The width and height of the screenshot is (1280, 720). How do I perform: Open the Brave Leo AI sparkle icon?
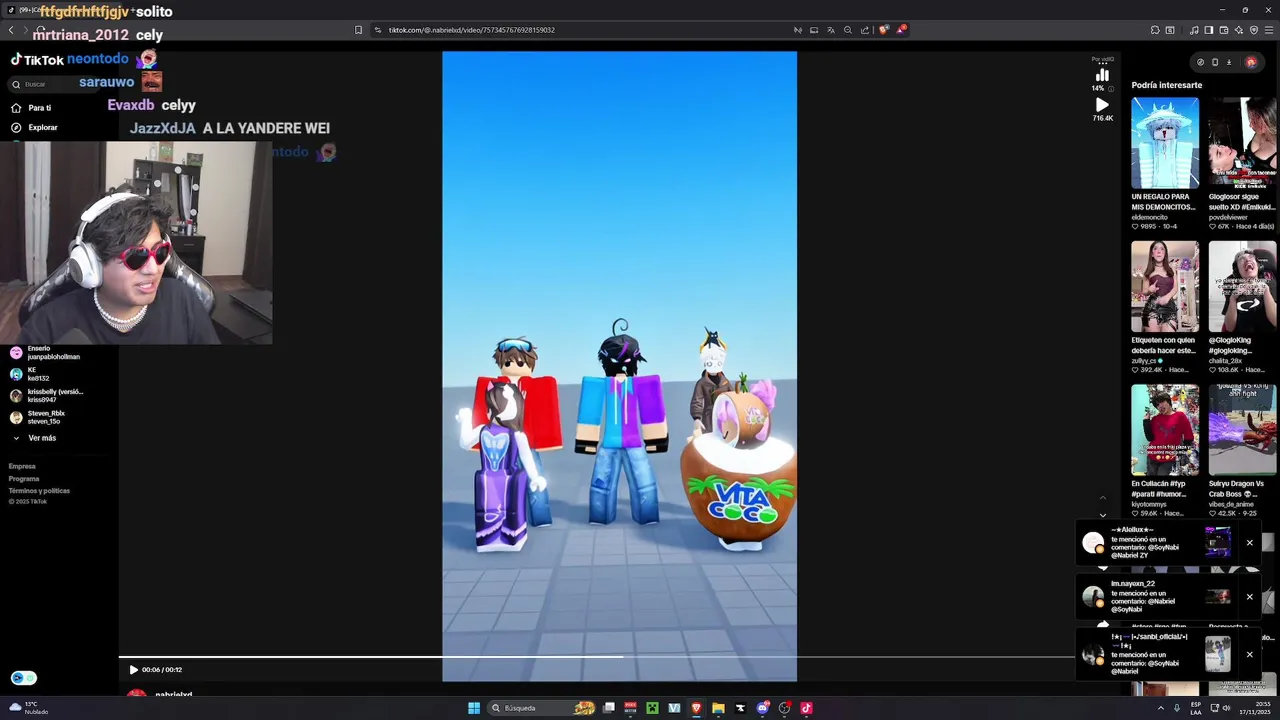(x=1239, y=30)
